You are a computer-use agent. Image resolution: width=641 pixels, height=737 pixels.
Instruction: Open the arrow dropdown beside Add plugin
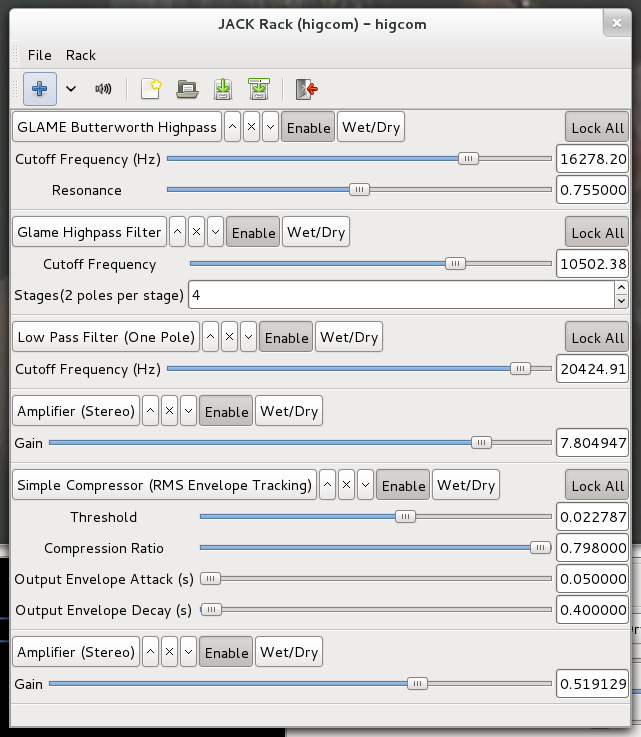click(x=71, y=89)
